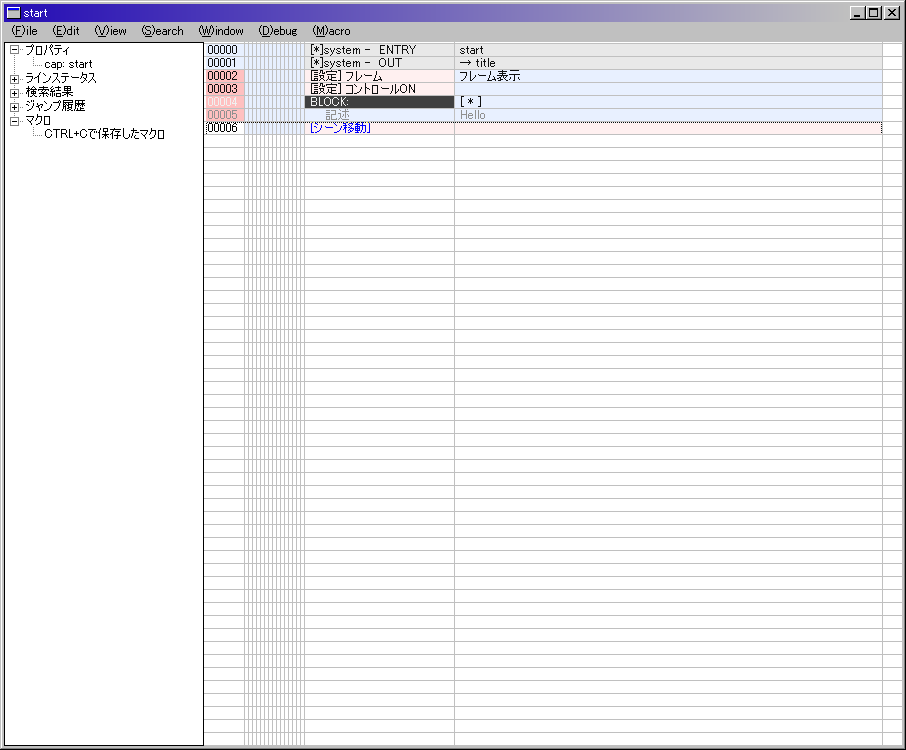Click line number 00006
Screen dimensions: 906x750
tap(224, 128)
